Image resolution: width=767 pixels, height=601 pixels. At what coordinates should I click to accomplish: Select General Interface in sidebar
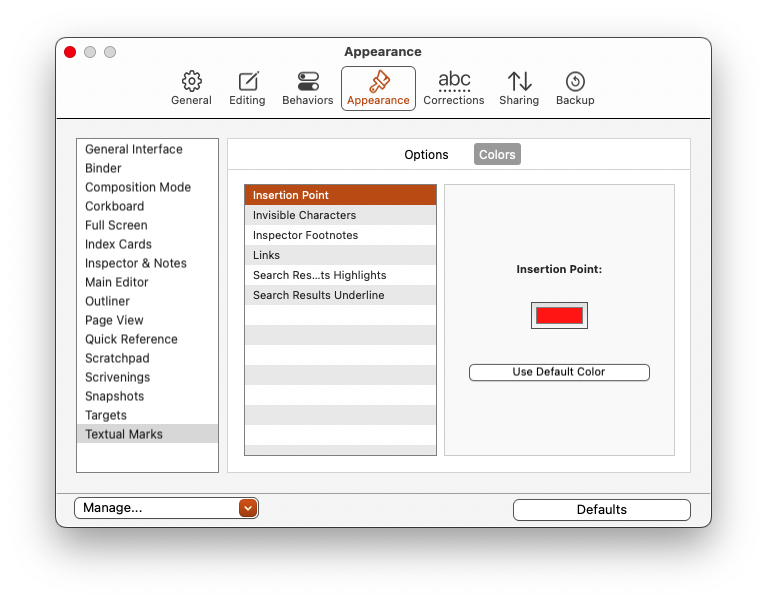(x=147, y=149)
